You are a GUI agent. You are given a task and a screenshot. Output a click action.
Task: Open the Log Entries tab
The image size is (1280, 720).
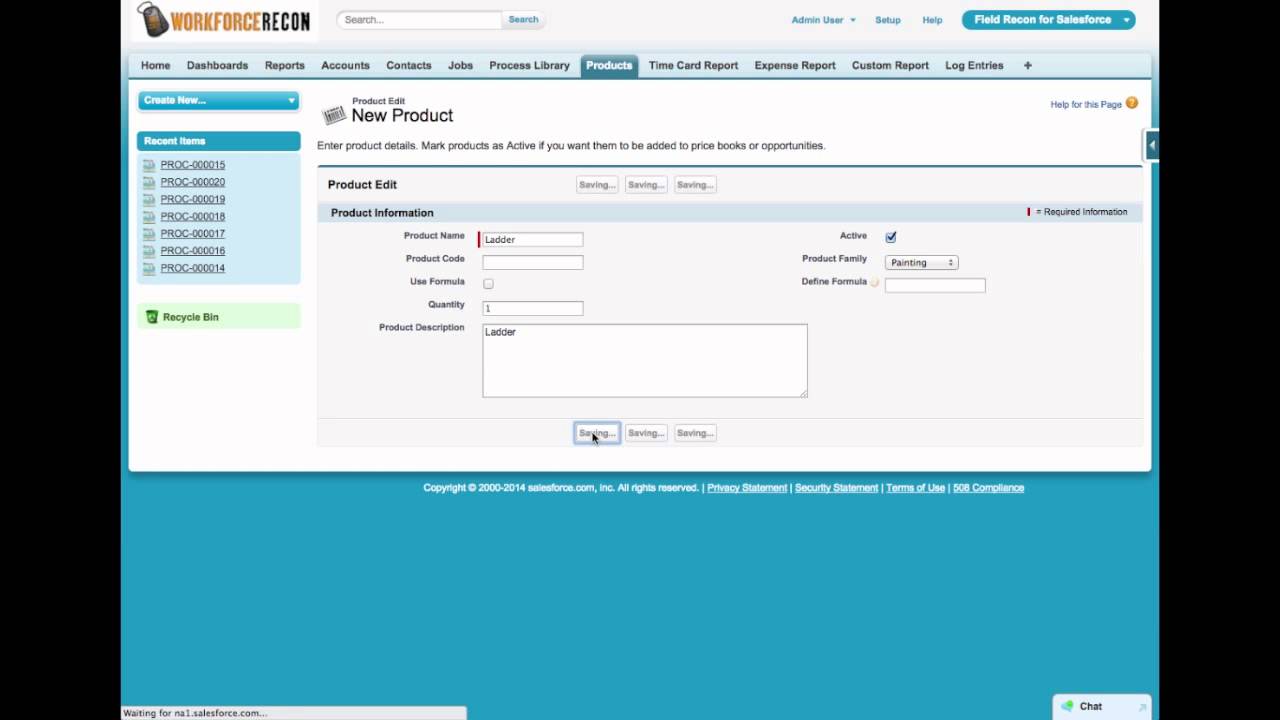tap(974, 65)
